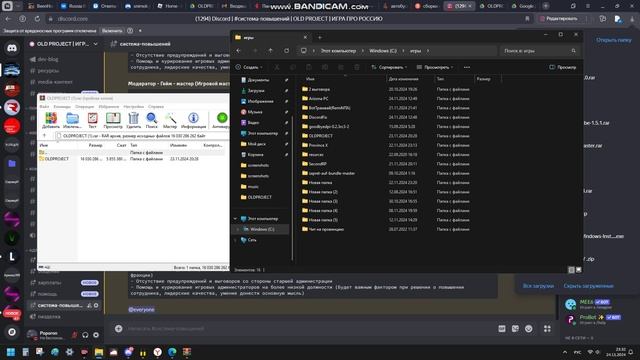Open Изображения in Explorer sidebar
This screenshot has height=360, width=640.
click(x=260, y=101)
